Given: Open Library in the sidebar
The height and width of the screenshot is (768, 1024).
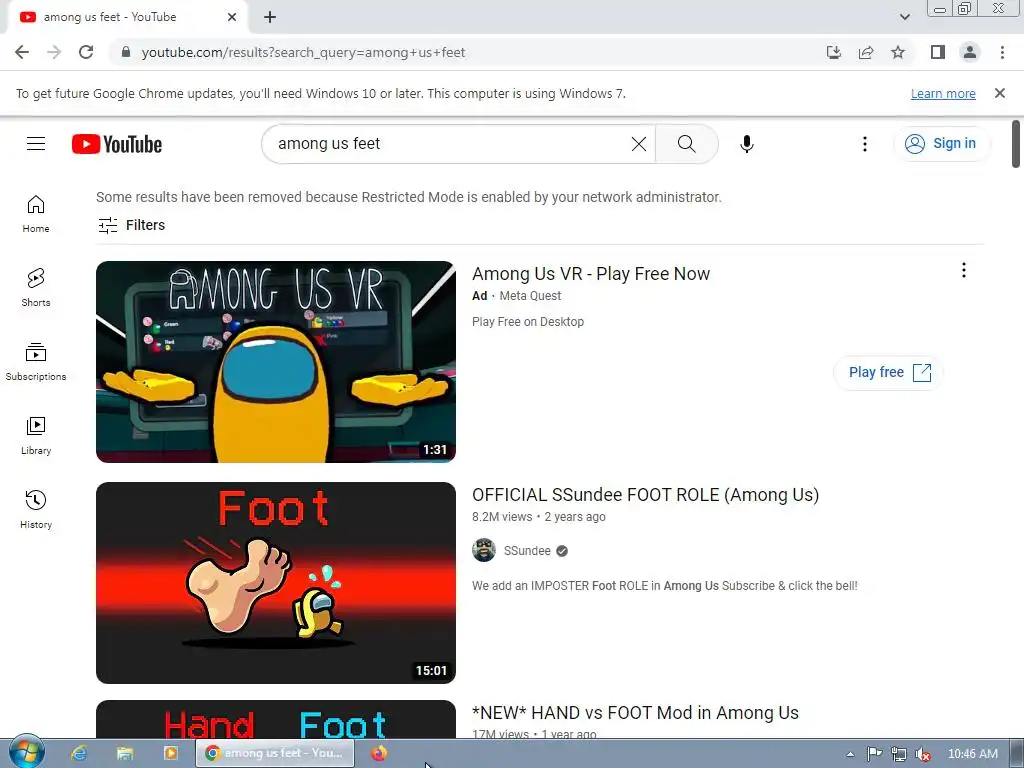Looking at the screenshot, I should tap(36, 436).
